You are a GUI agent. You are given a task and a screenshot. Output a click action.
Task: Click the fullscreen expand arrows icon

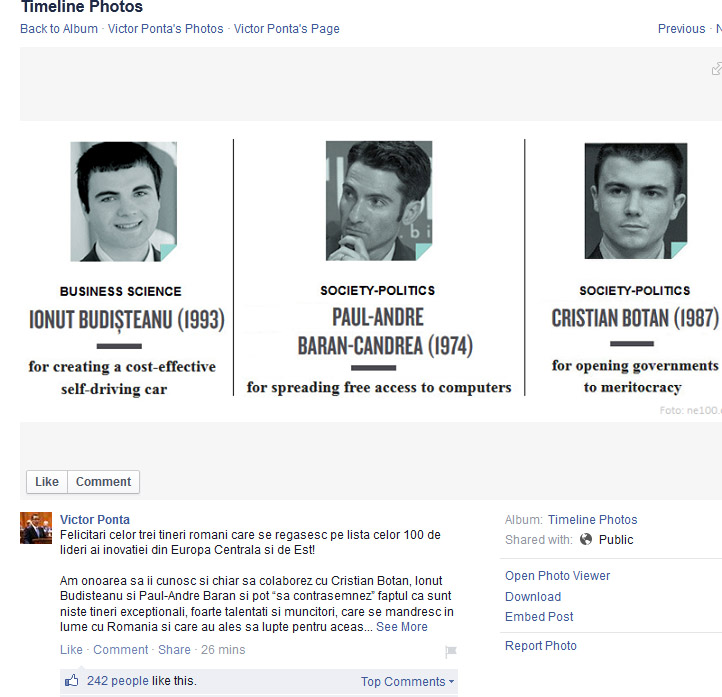[716, 69]
